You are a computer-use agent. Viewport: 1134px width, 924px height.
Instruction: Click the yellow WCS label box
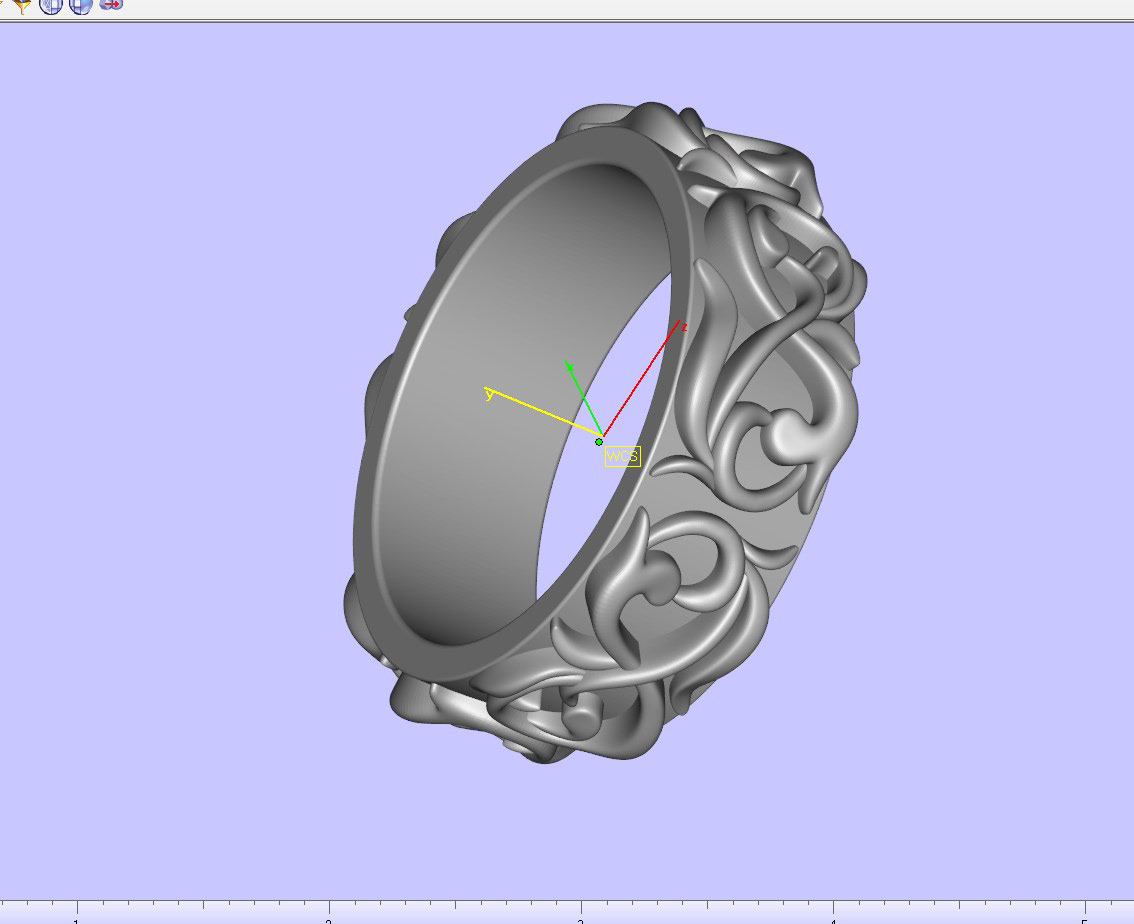[623, 456]
